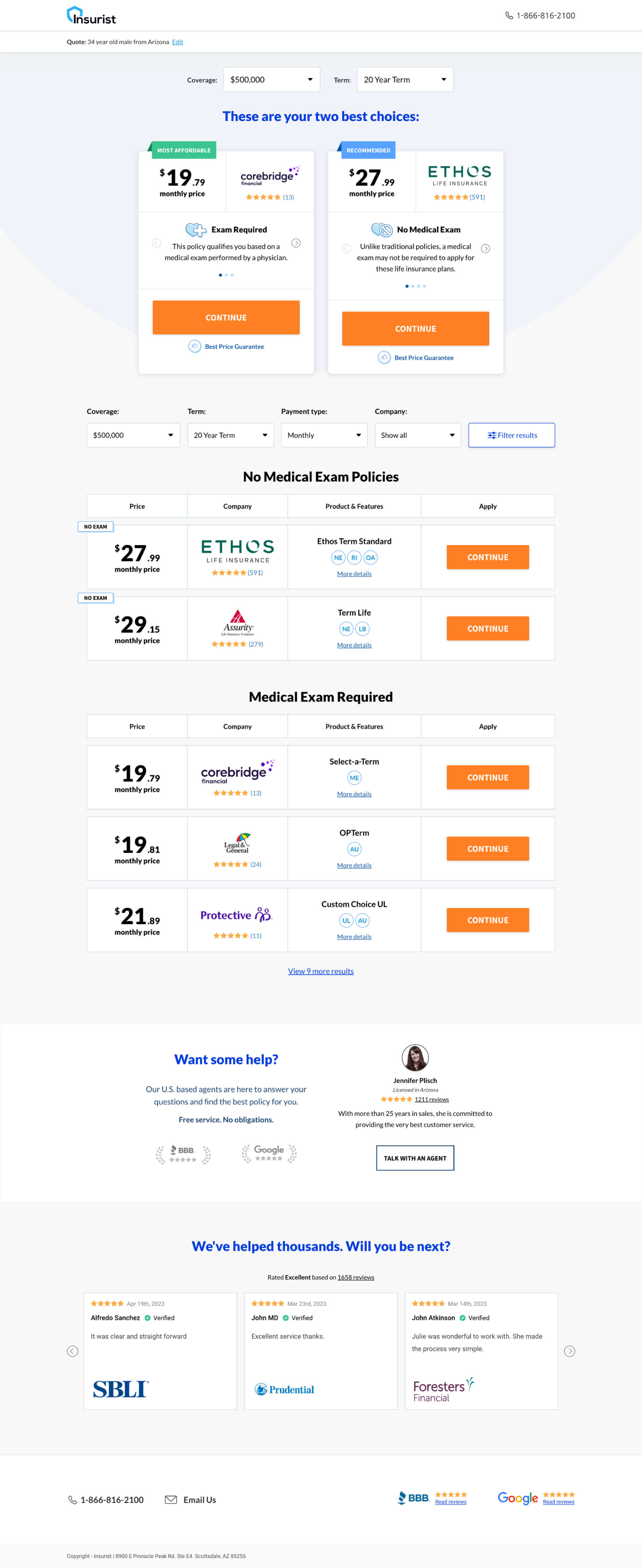This screenshot has height=1568, width=642.
Task: Click Talk With An Agent button
Action: pos(415,1158)
